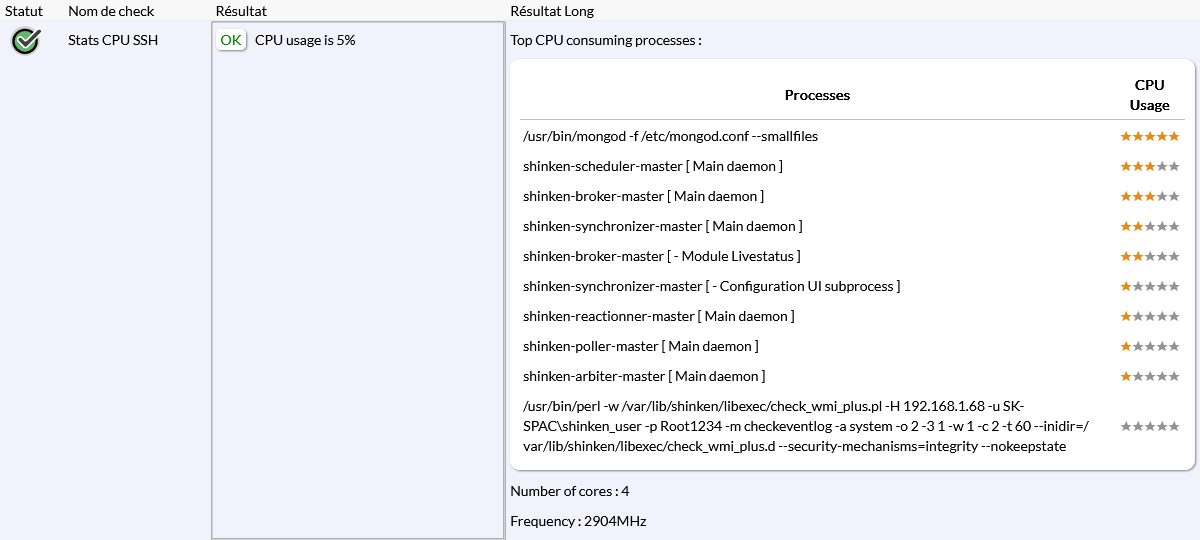The image size is (1200, 540).
Task: Click the mongod five-star CPU rating
Action: click(1149, 136)
